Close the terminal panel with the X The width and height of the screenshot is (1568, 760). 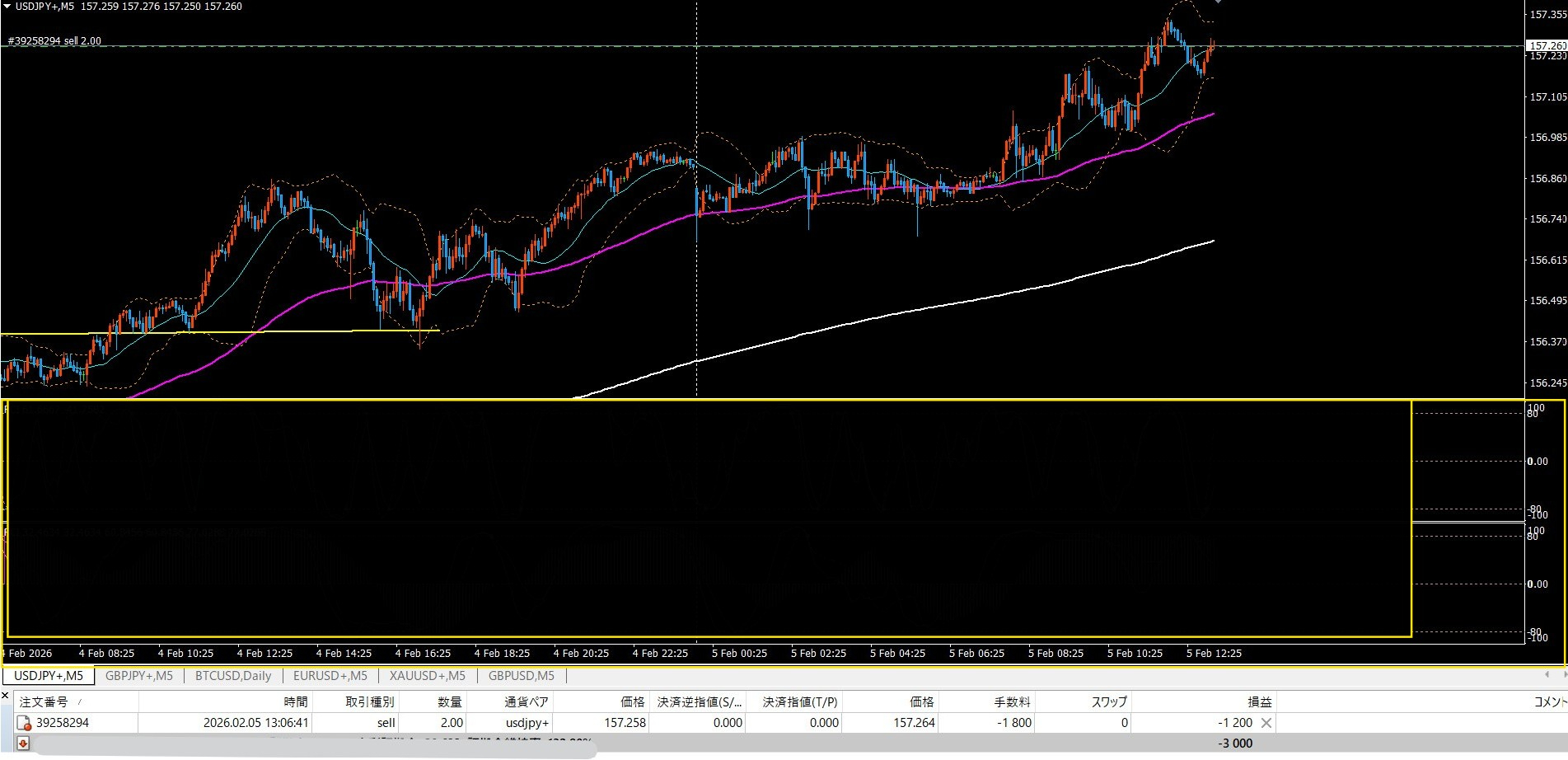[6, 697]
